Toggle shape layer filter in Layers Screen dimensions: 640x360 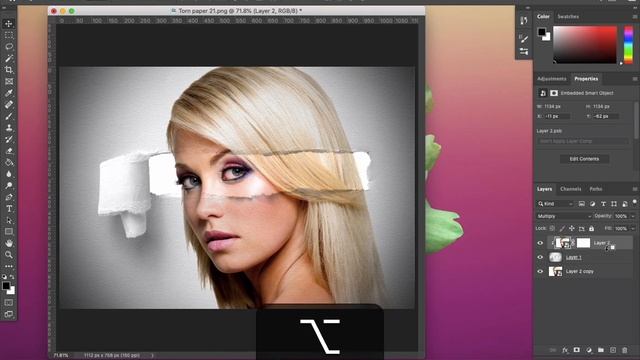[614, 204]
